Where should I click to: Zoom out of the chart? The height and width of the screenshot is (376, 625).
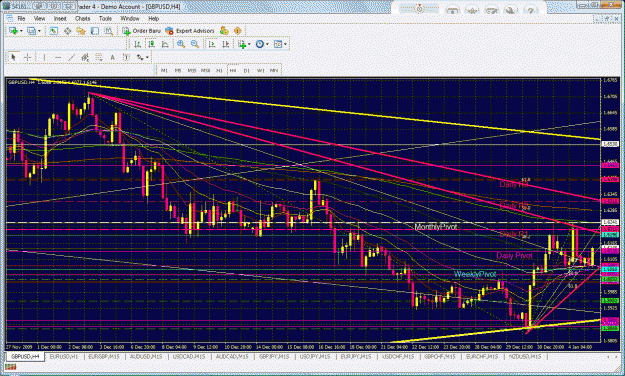click(195, 44)
